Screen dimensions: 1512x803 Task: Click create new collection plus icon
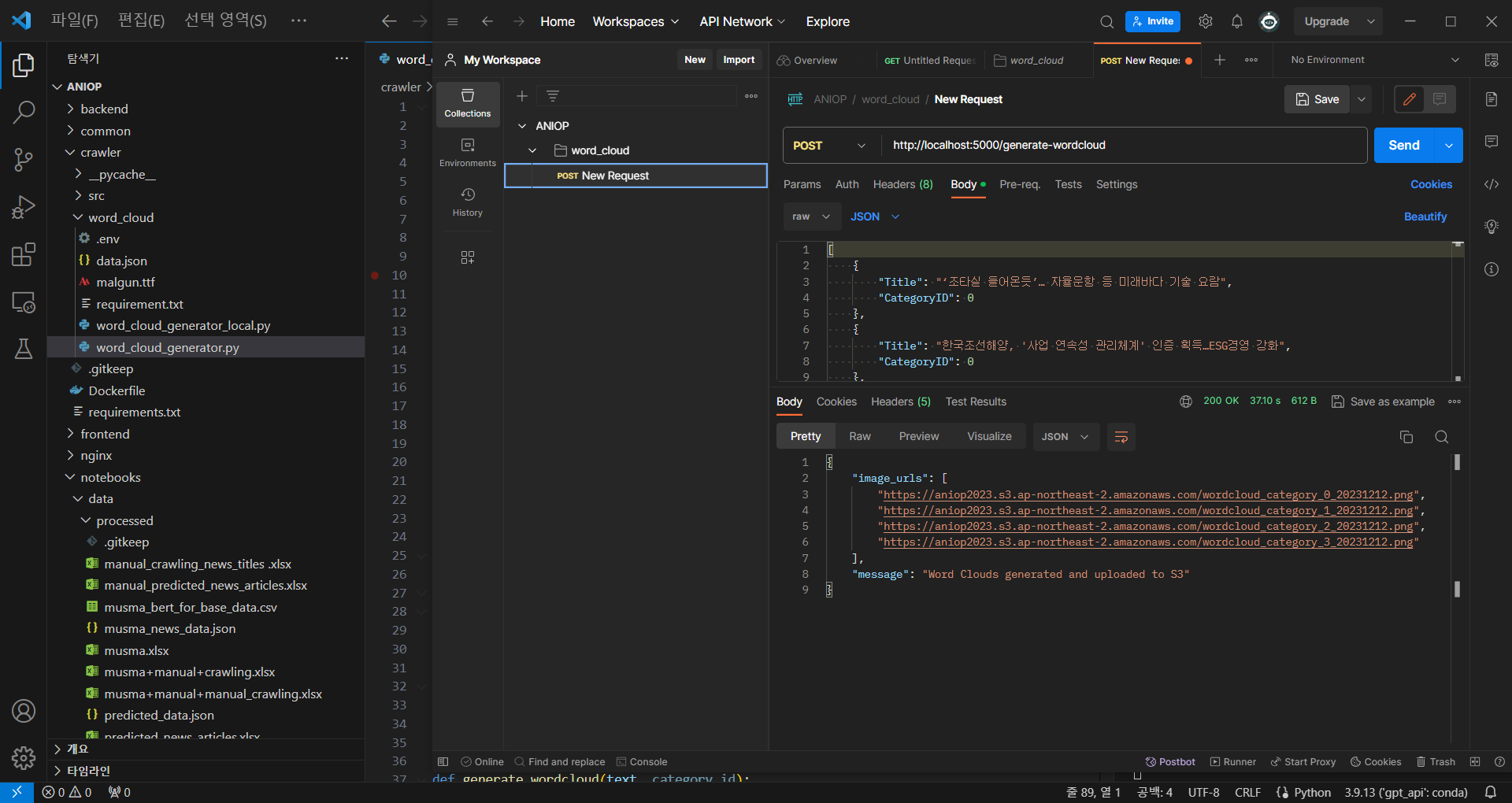(x=521, y=96)
